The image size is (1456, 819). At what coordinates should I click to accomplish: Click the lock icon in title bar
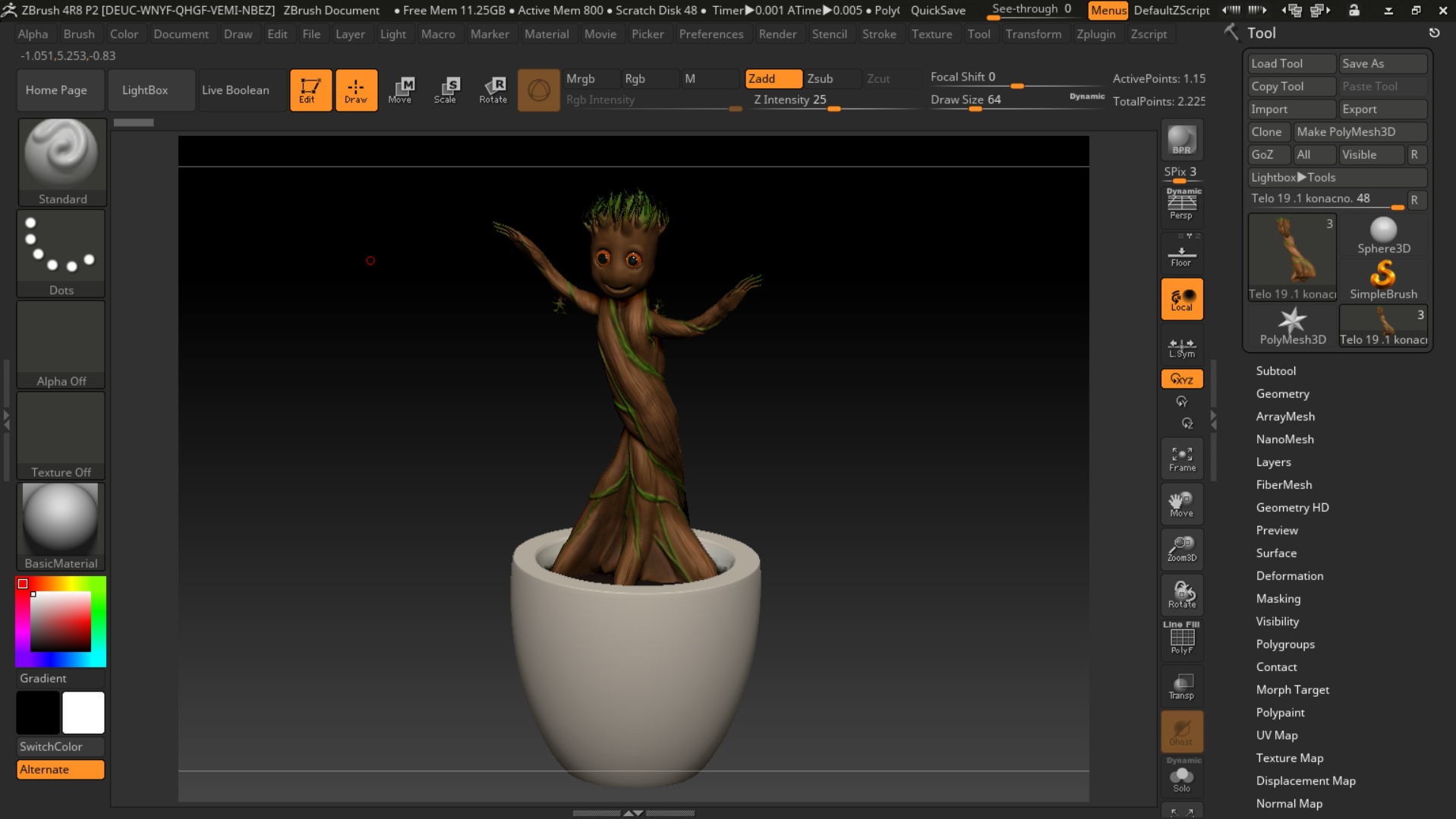(x=1354, y=10)
